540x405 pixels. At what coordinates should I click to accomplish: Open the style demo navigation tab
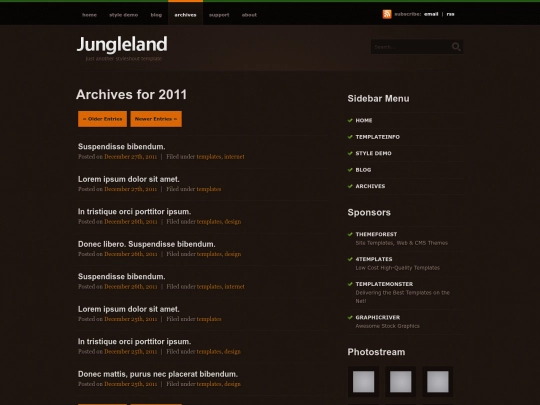124,15
